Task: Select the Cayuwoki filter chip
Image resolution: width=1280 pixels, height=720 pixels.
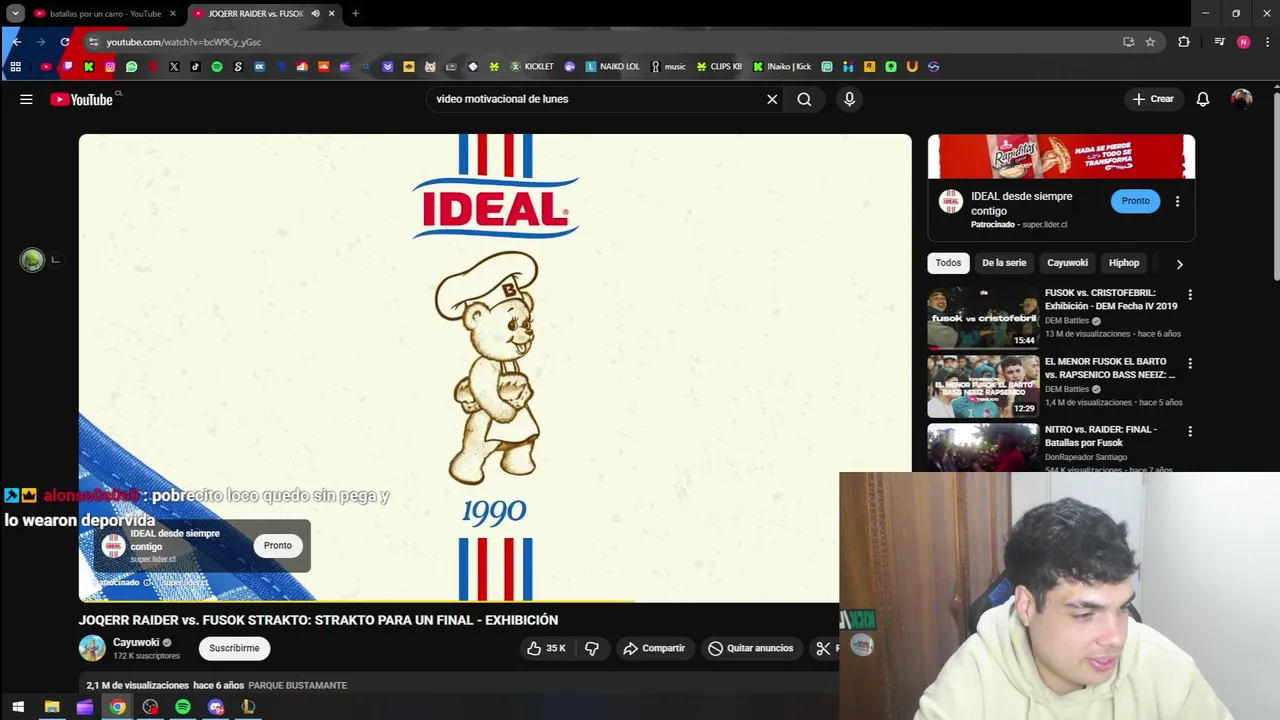Action: coord(1067,263)
